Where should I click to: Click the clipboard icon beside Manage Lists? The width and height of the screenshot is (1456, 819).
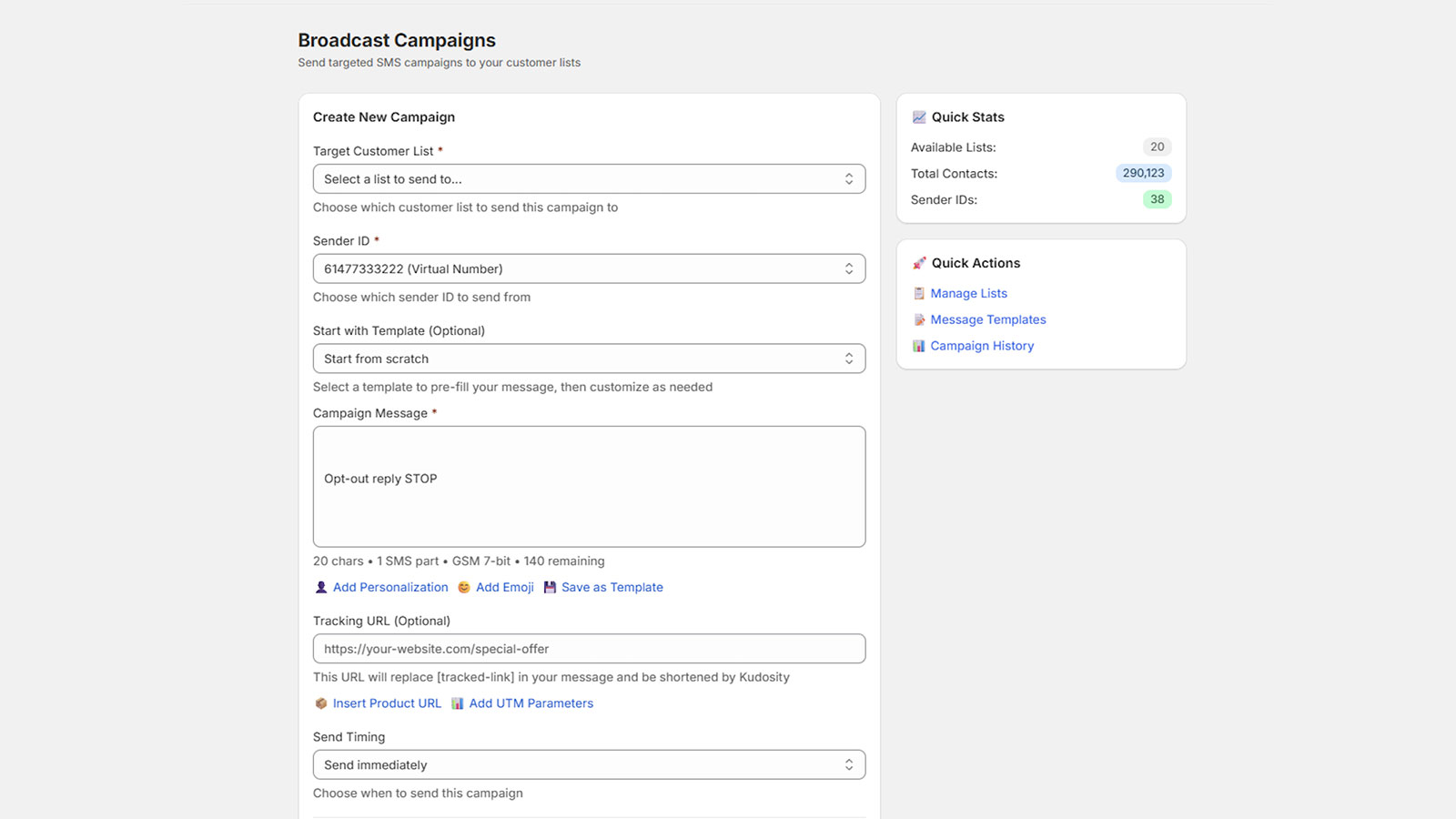click(918, 293)
